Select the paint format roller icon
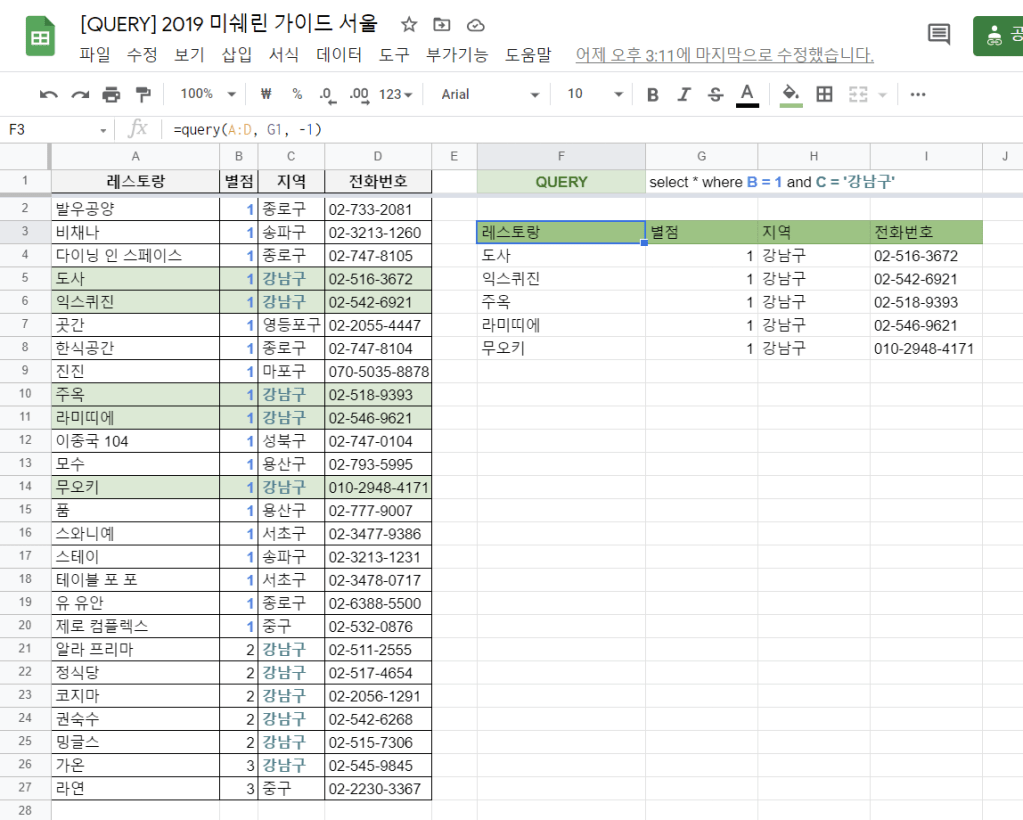This screenshot has width=1023, height=820. tap(142, 94)
